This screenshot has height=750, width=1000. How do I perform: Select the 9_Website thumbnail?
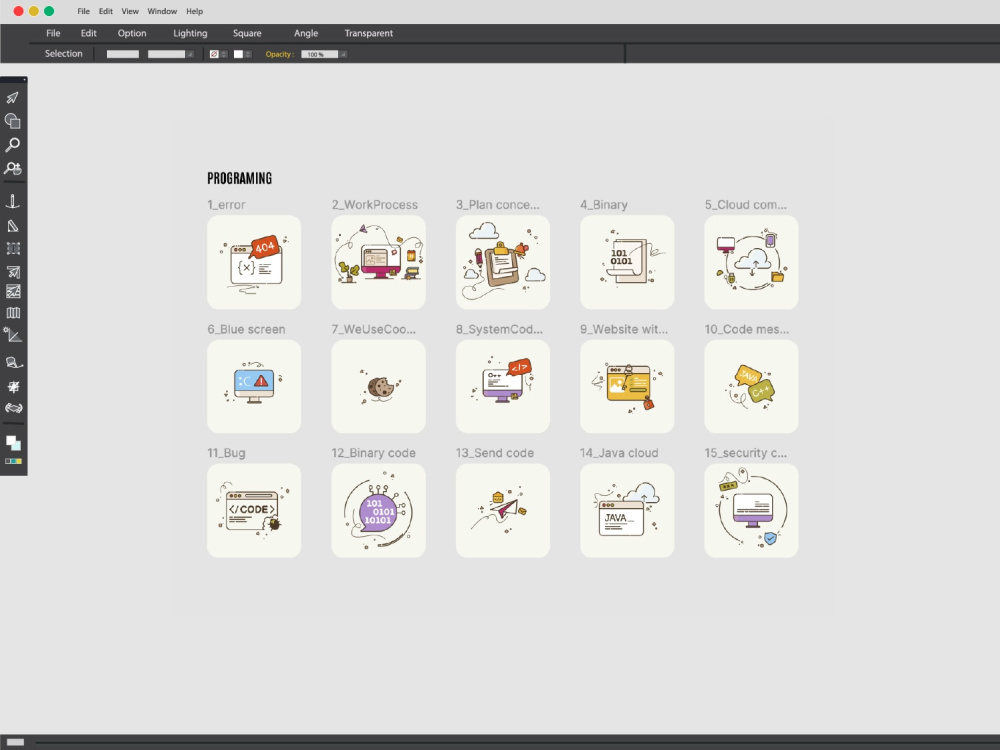click(627, 386)
